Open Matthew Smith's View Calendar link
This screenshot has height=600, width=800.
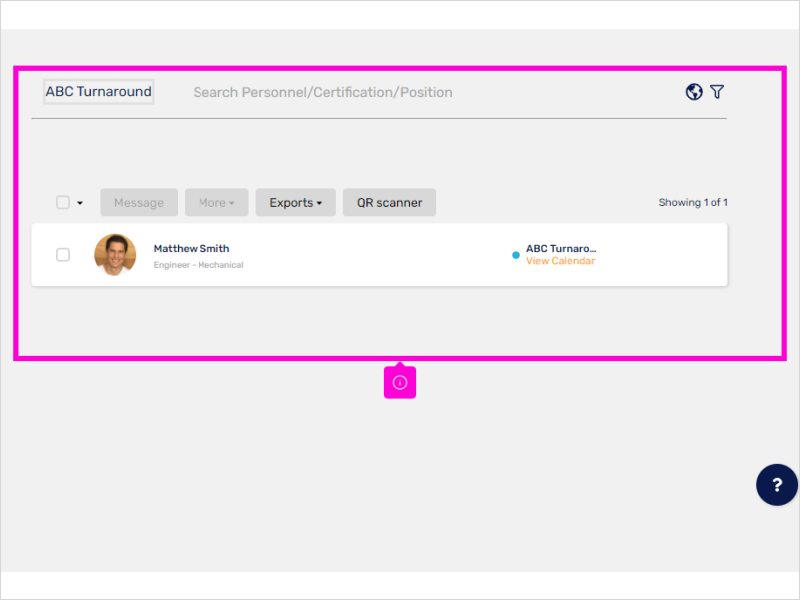coord(560,261)
